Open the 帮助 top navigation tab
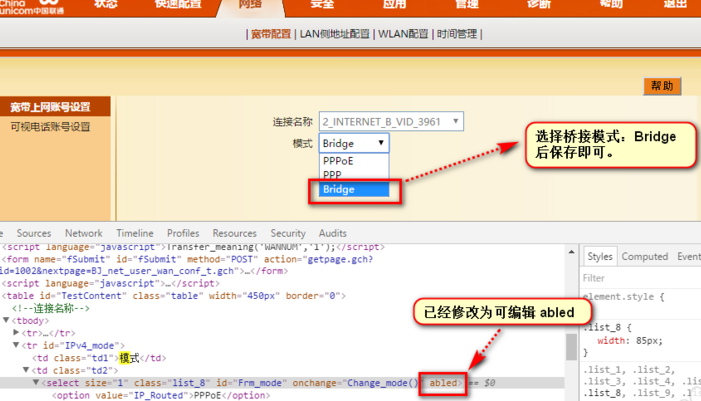This screenshot has width=701, height=401. tap(612, 4)
